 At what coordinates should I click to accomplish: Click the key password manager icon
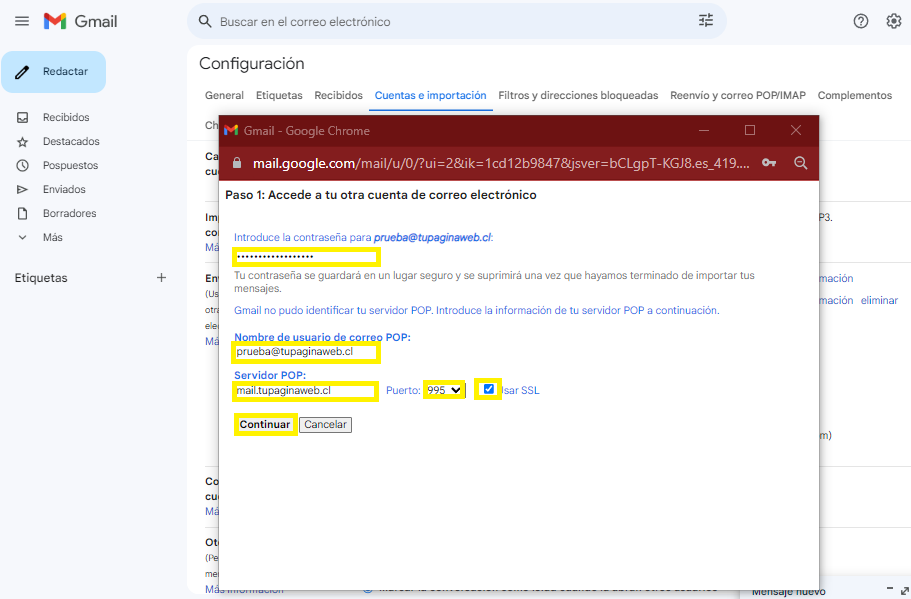[x=768, y=163]
